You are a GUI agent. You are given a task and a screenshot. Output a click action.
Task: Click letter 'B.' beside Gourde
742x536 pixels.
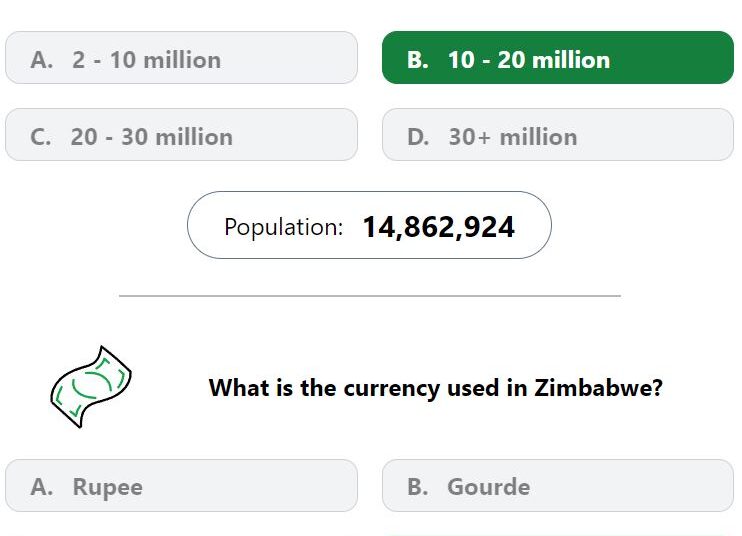click(x=418, y=487)
